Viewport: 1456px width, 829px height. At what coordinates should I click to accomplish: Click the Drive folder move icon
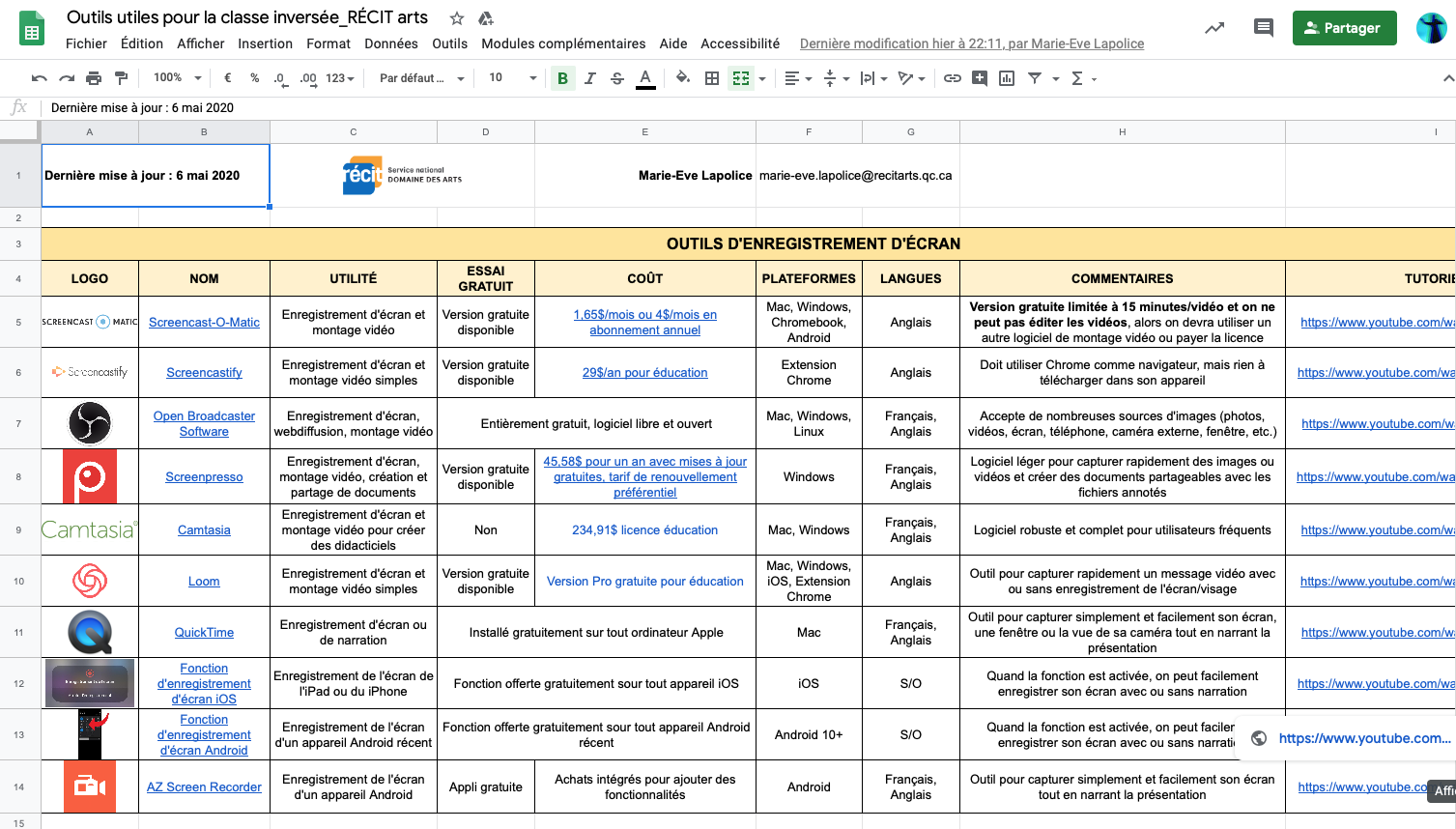coord(486,18)
